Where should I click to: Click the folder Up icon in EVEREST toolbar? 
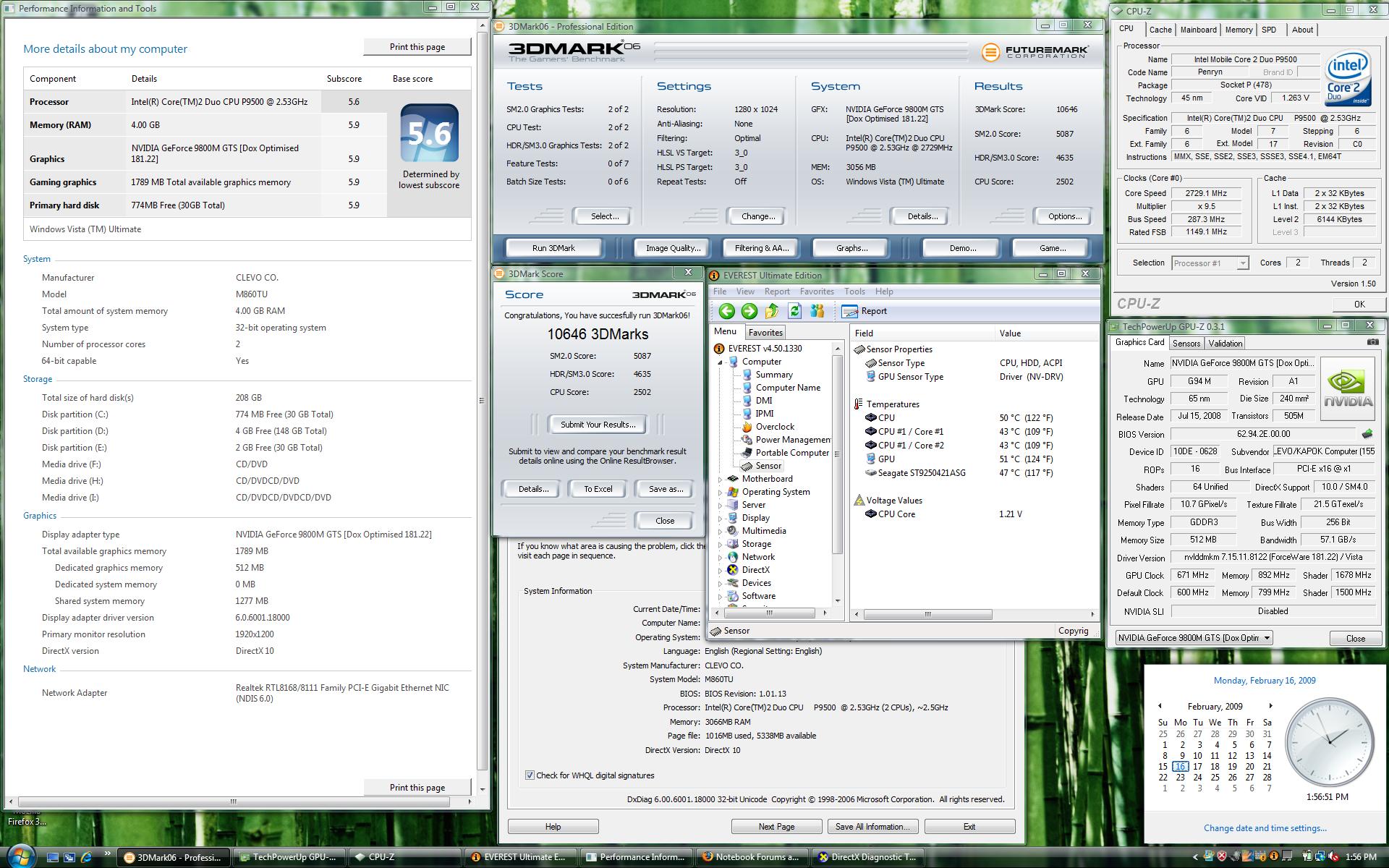[x=772, y=311]
